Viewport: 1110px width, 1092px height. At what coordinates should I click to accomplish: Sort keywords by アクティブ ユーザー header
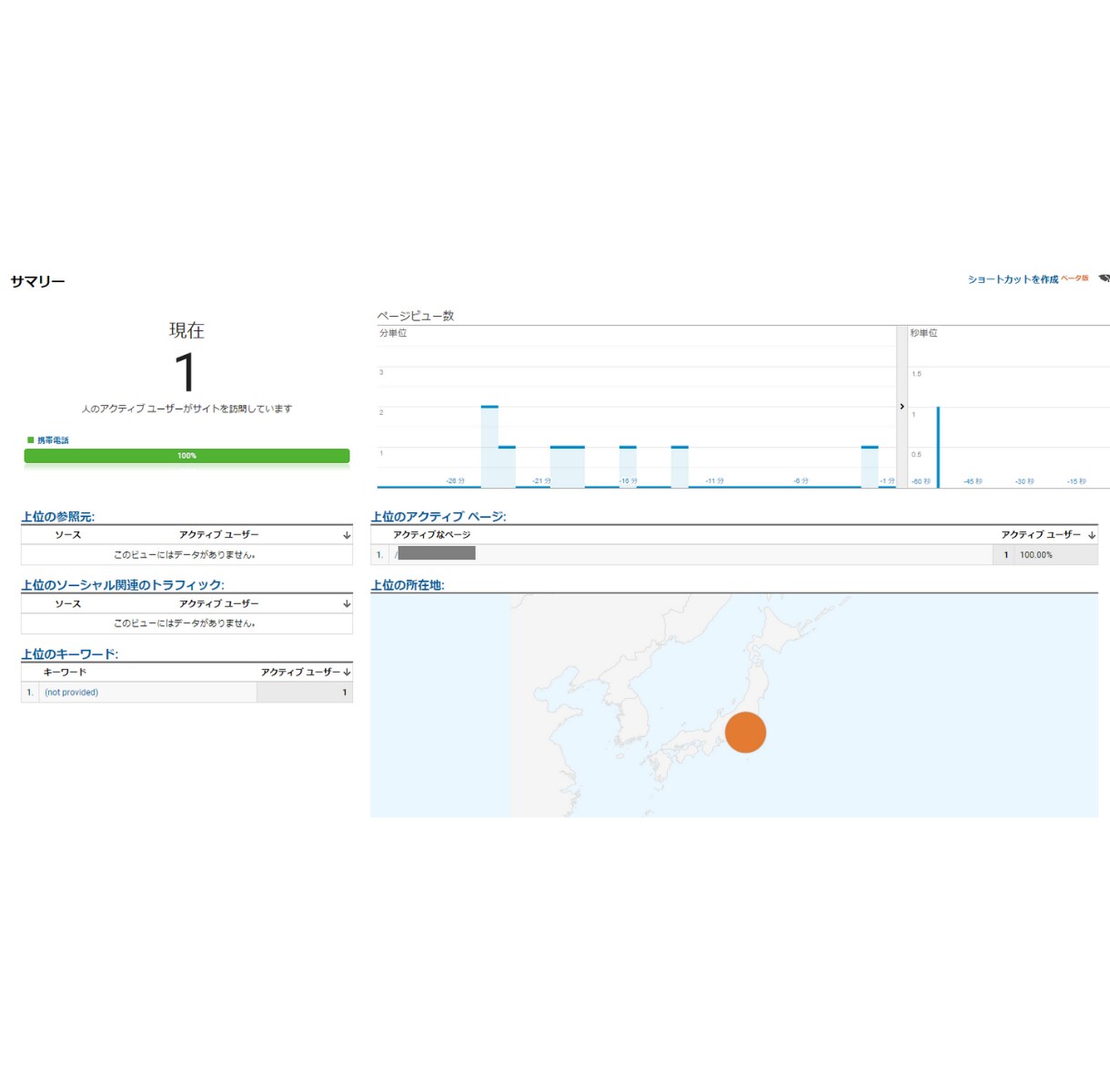point(300,672)
